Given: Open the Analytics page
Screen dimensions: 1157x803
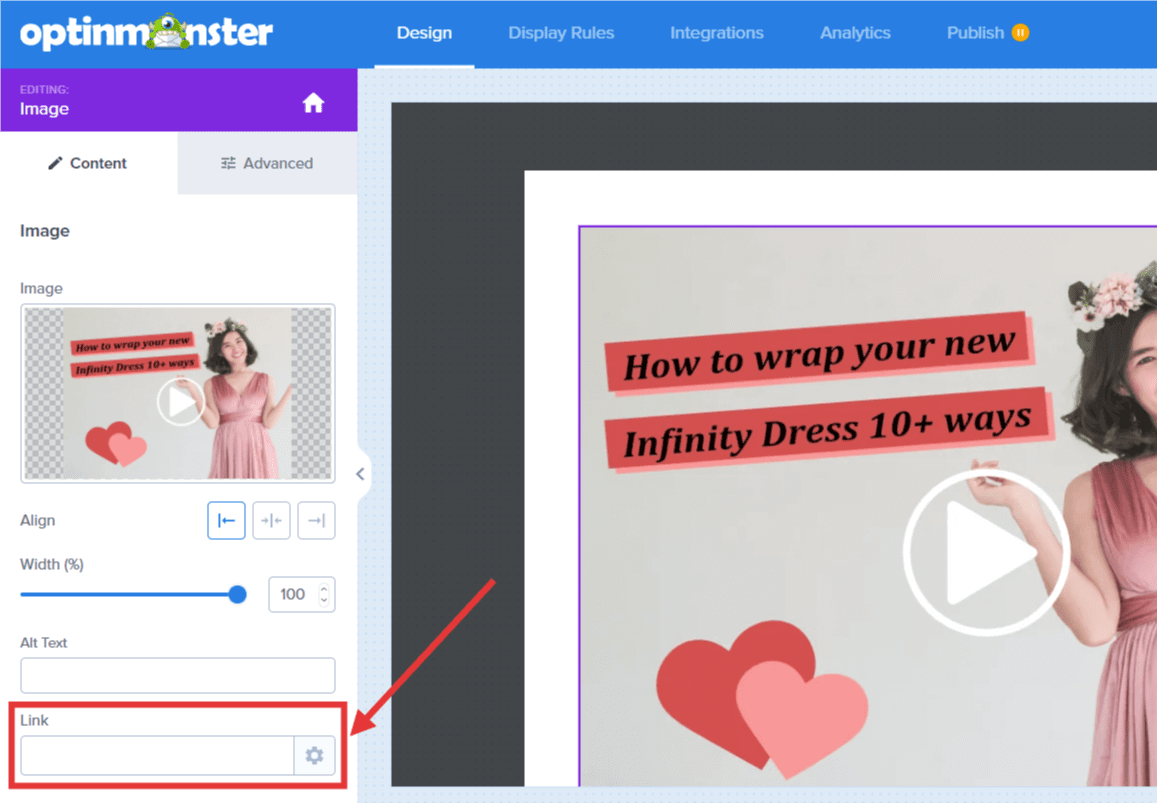Looking at the screenshot, I should [855, 32].
